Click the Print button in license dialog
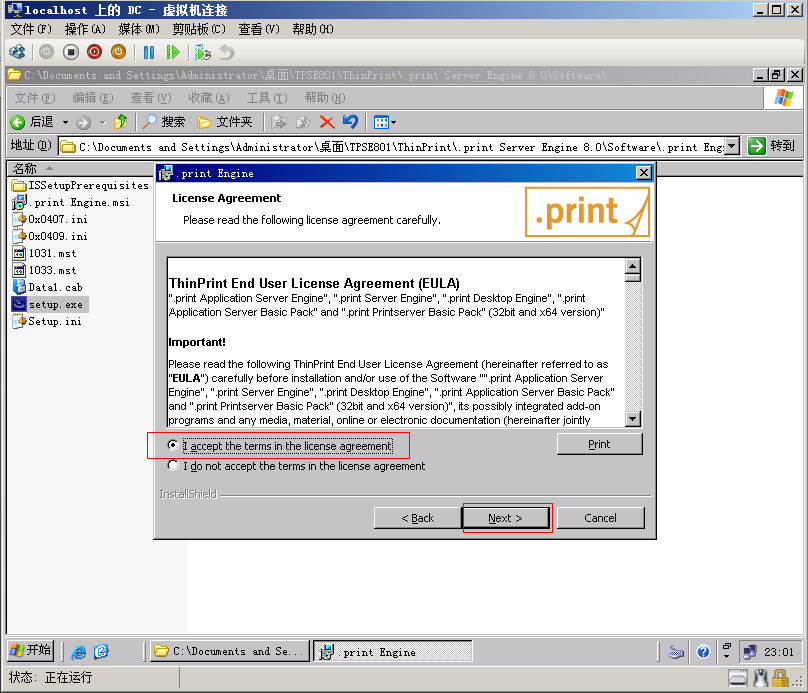 (599, 444)
